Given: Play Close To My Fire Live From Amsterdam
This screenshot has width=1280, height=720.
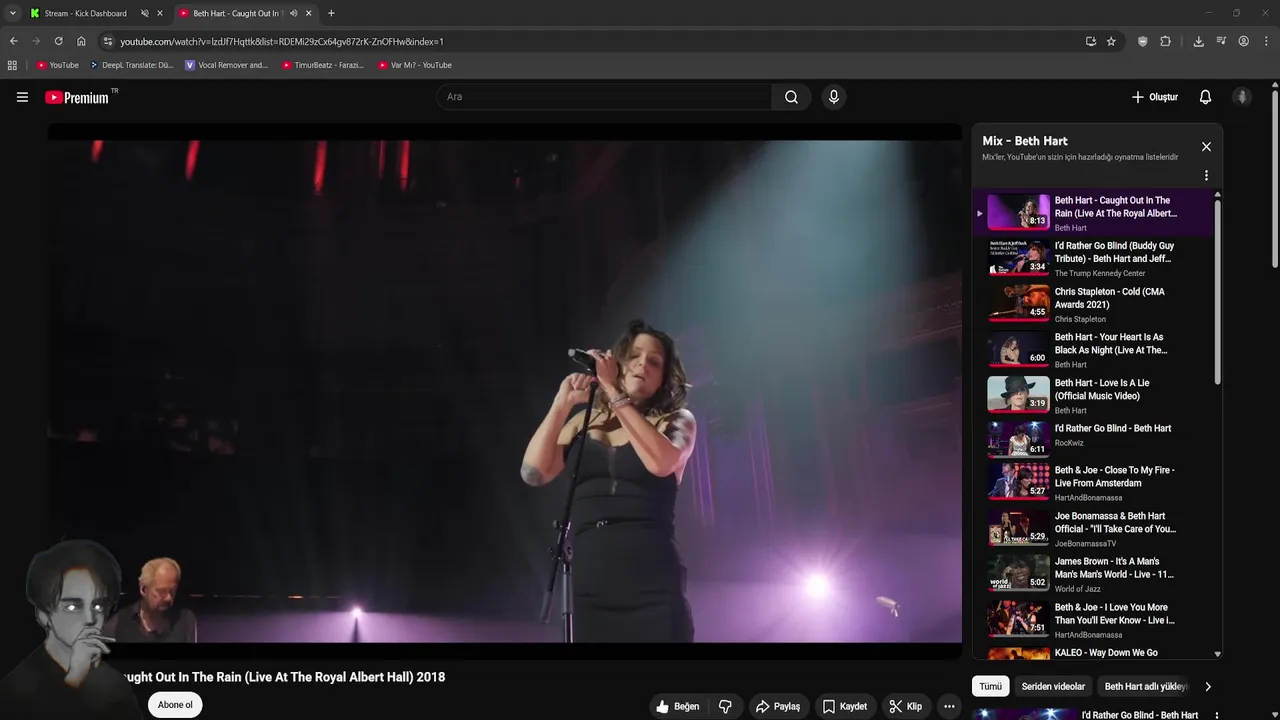Looking at the screenshot, I should pos(1093,482).
